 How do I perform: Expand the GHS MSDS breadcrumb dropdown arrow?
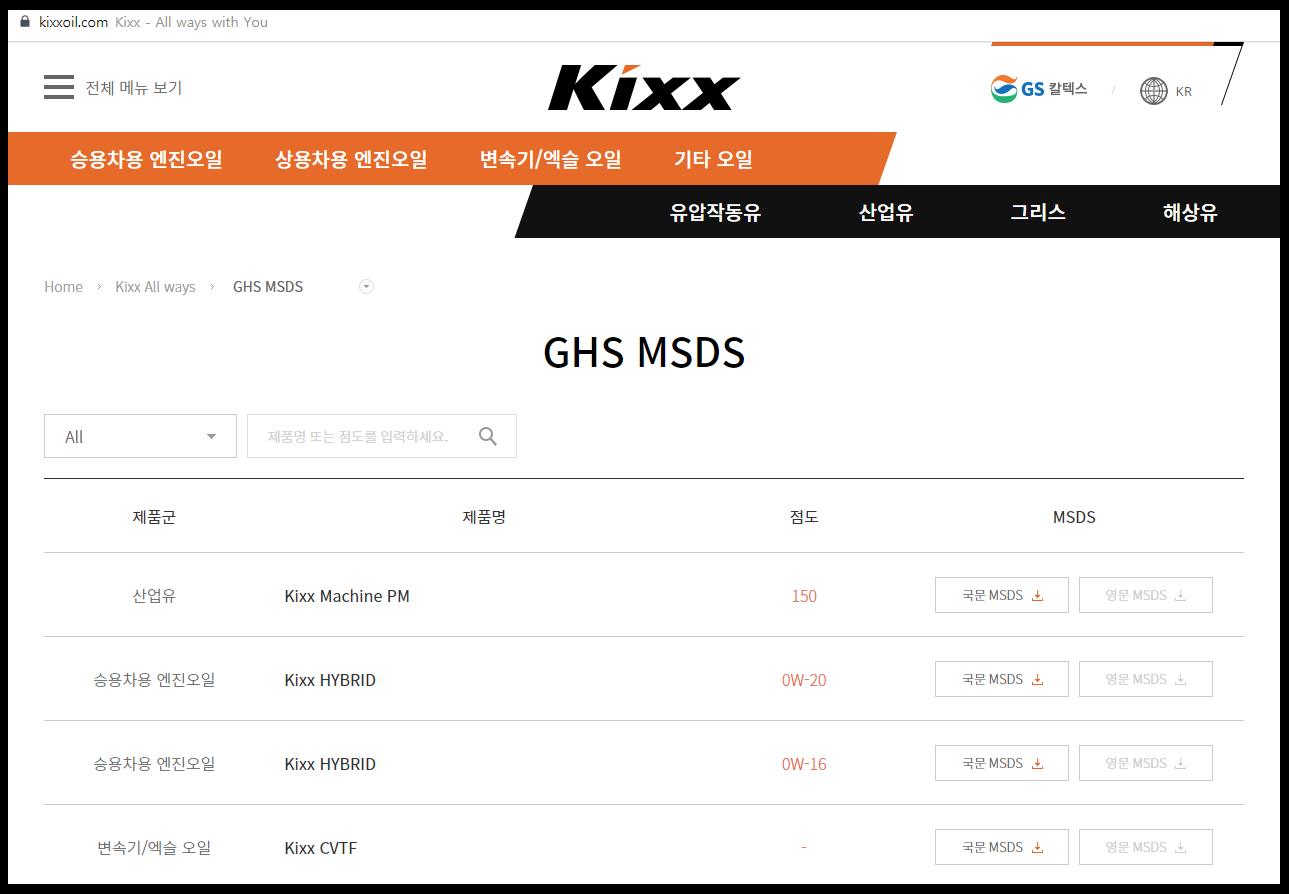(x=366, y=287)
